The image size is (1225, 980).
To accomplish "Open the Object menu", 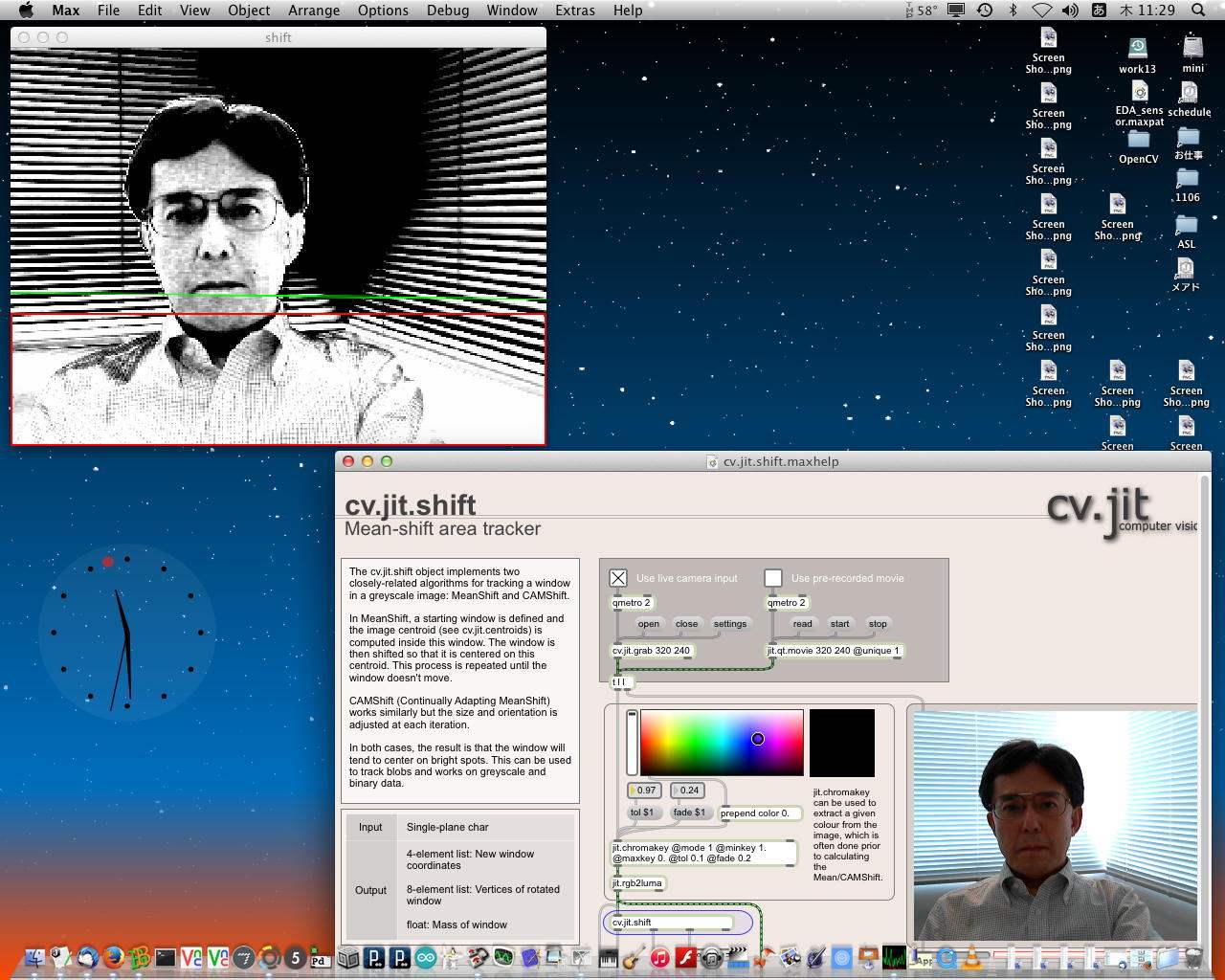I will (249, 11).
